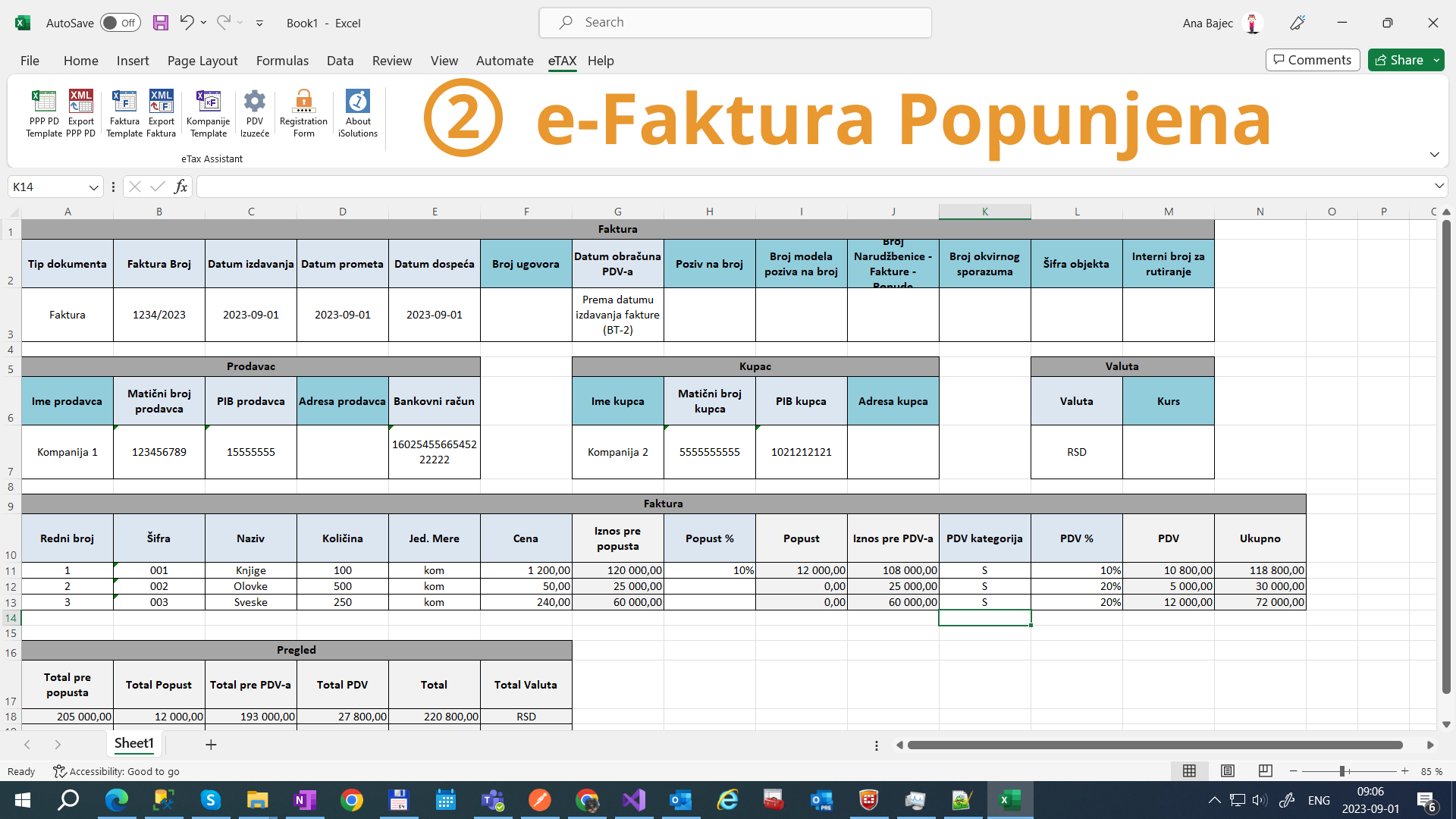Switch to the Data ribbon tab

[340, 61]
